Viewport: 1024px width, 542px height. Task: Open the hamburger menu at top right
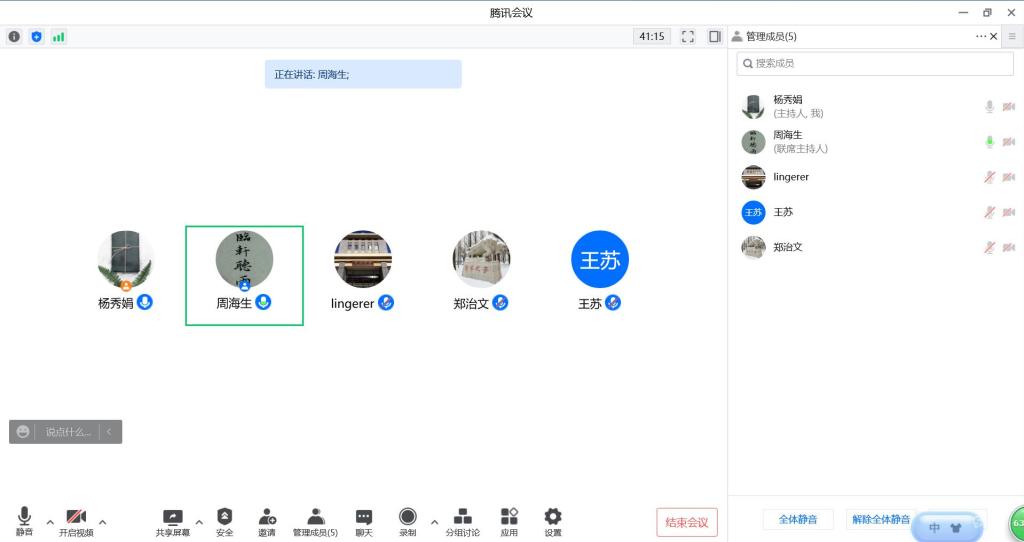click(1012, 36)
